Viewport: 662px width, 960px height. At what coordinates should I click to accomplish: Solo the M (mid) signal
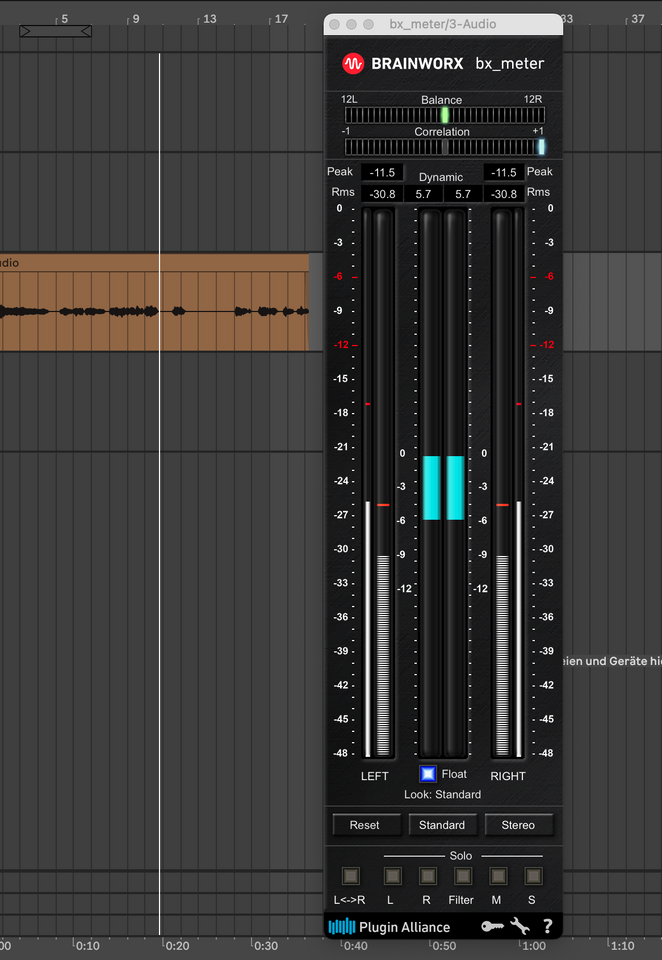coord(498,876)
